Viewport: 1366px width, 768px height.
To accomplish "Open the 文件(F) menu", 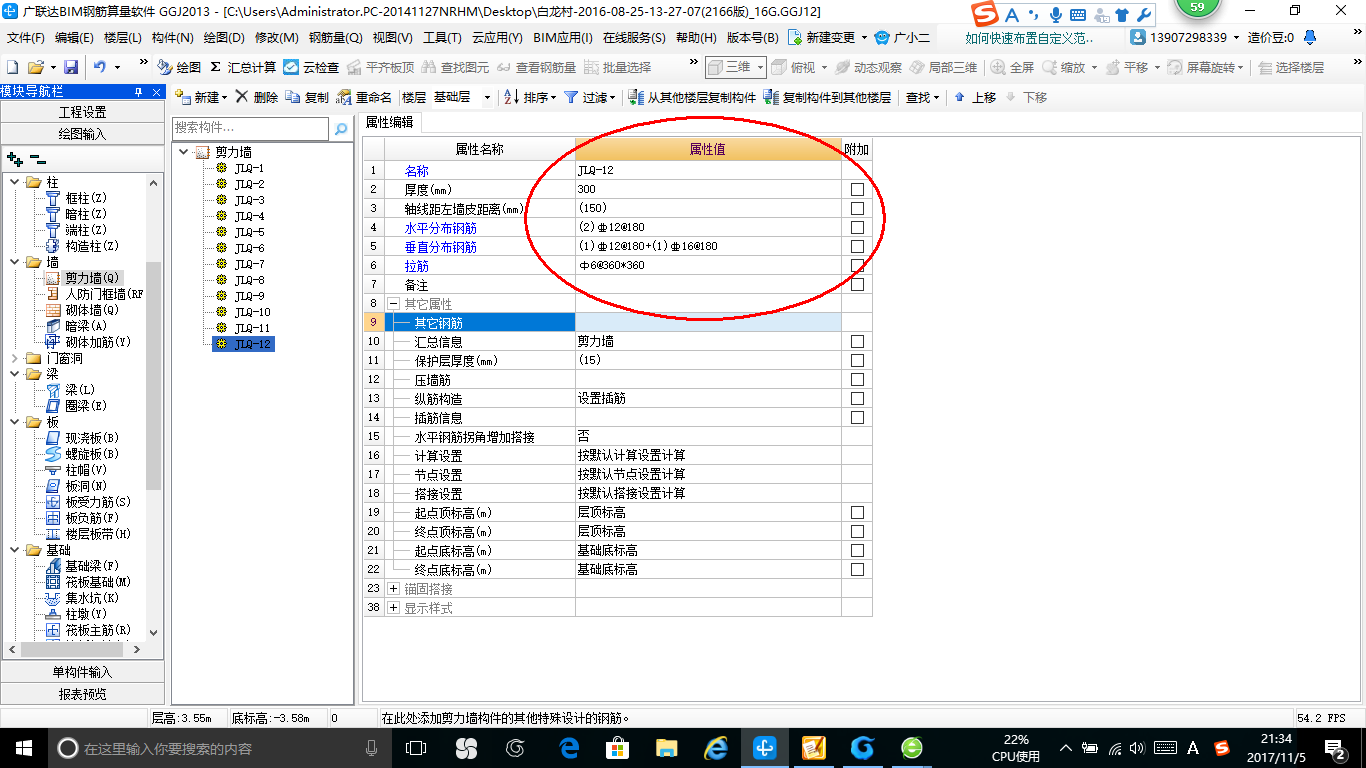I will point(26,38).
